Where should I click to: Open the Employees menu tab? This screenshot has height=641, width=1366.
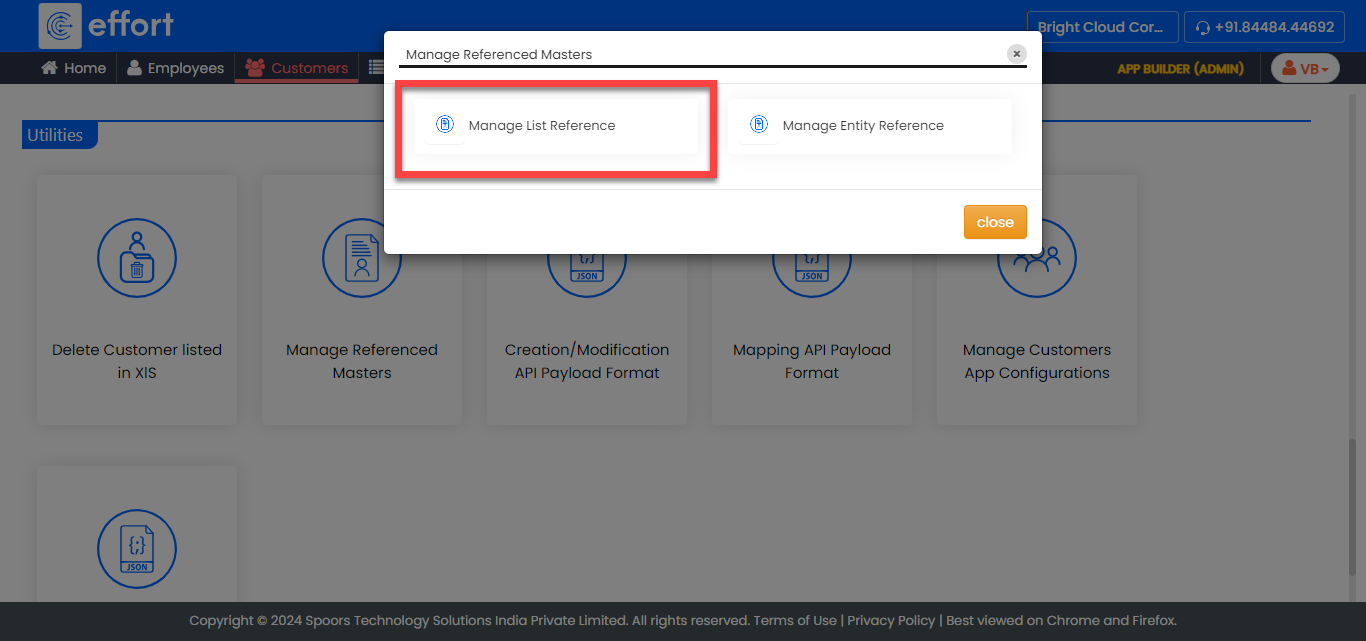tap(175, 68)
